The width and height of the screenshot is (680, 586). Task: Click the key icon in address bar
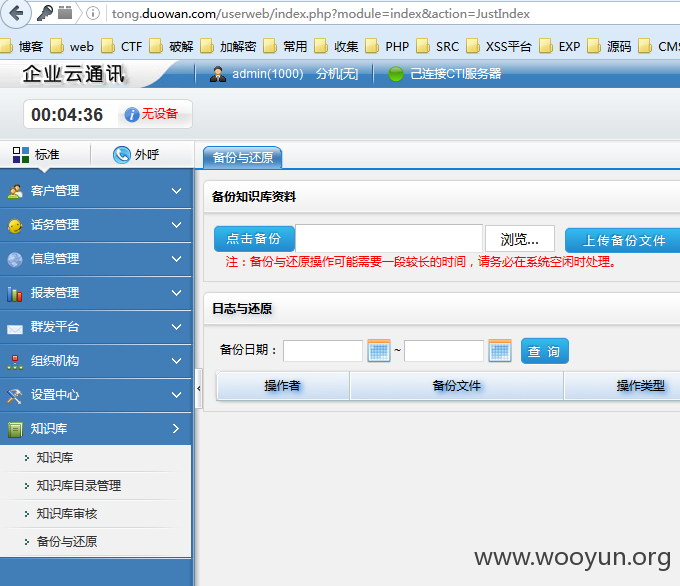(x=45, y=13)
